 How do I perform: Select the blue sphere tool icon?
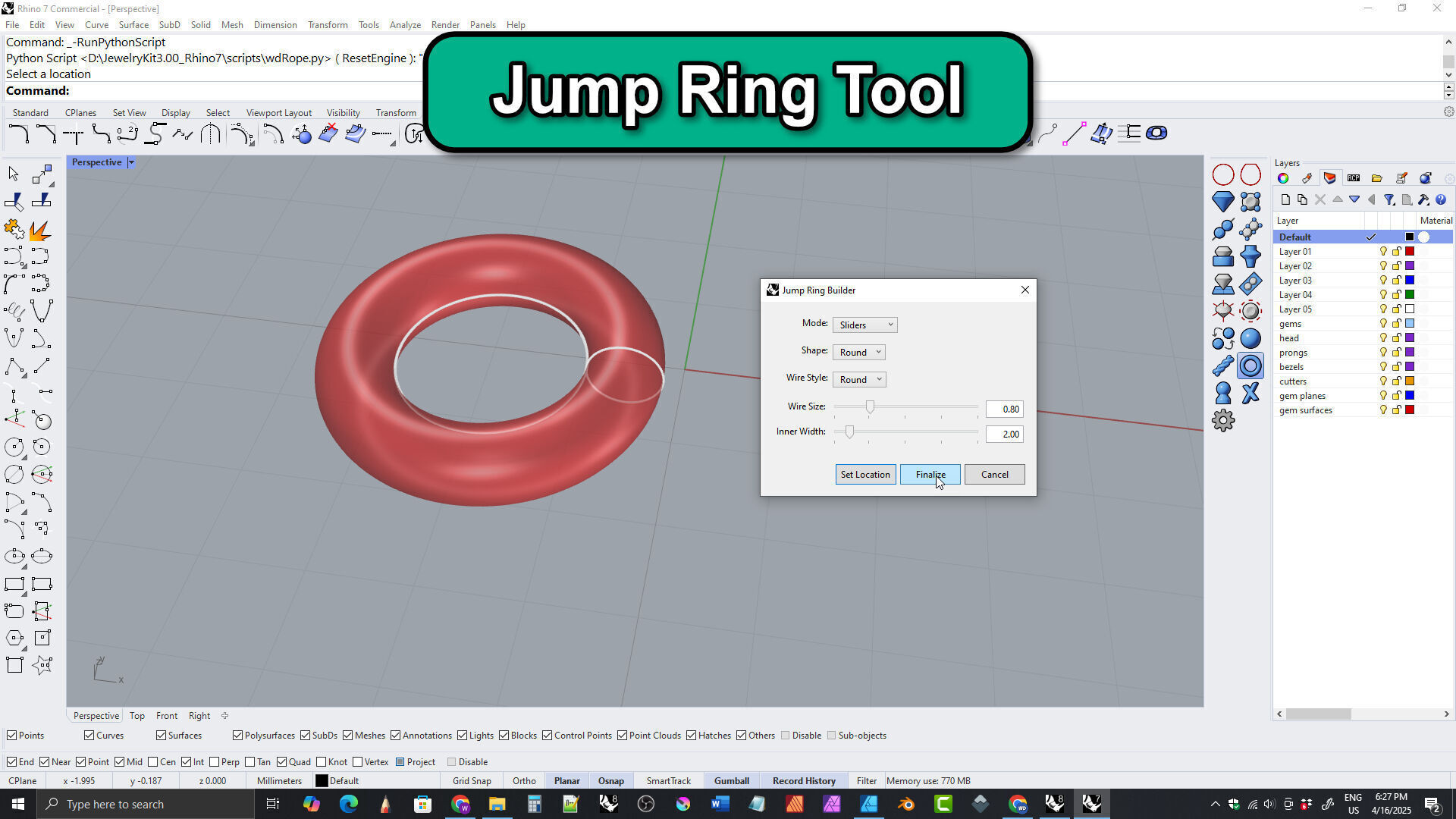pyautogui.click(x=1250, y=338)
